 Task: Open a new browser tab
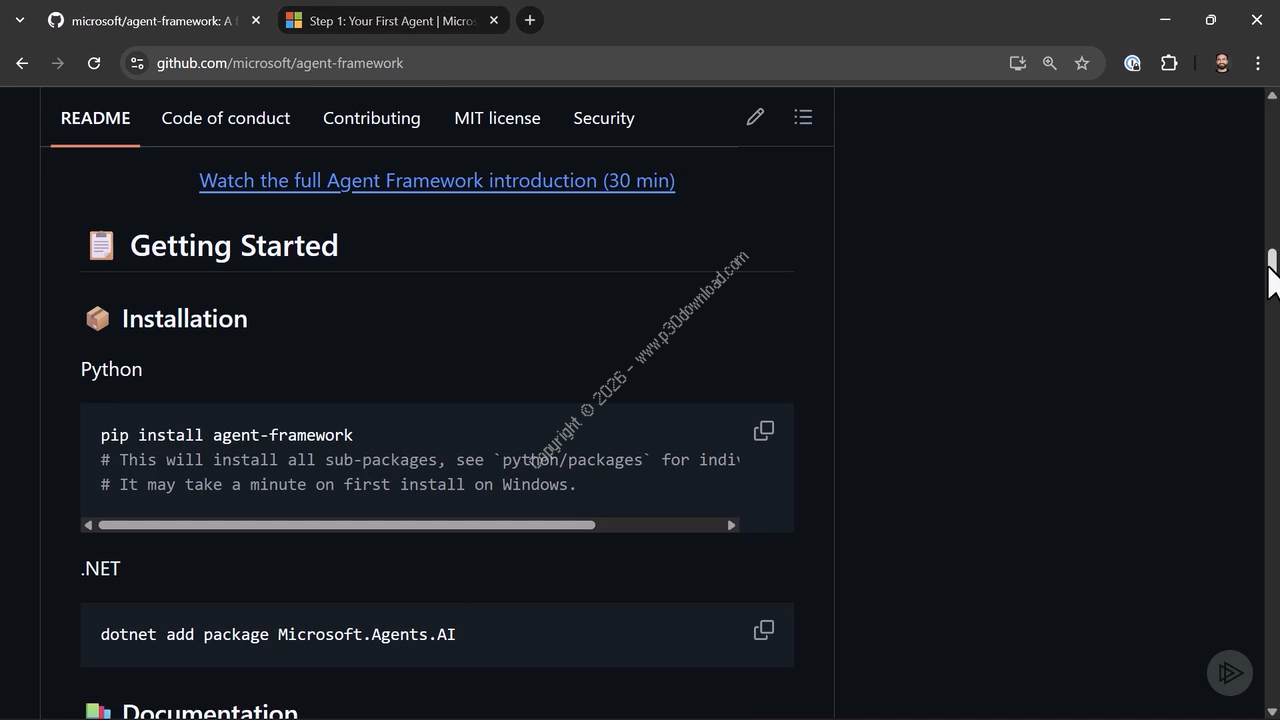tap(530, 20)
